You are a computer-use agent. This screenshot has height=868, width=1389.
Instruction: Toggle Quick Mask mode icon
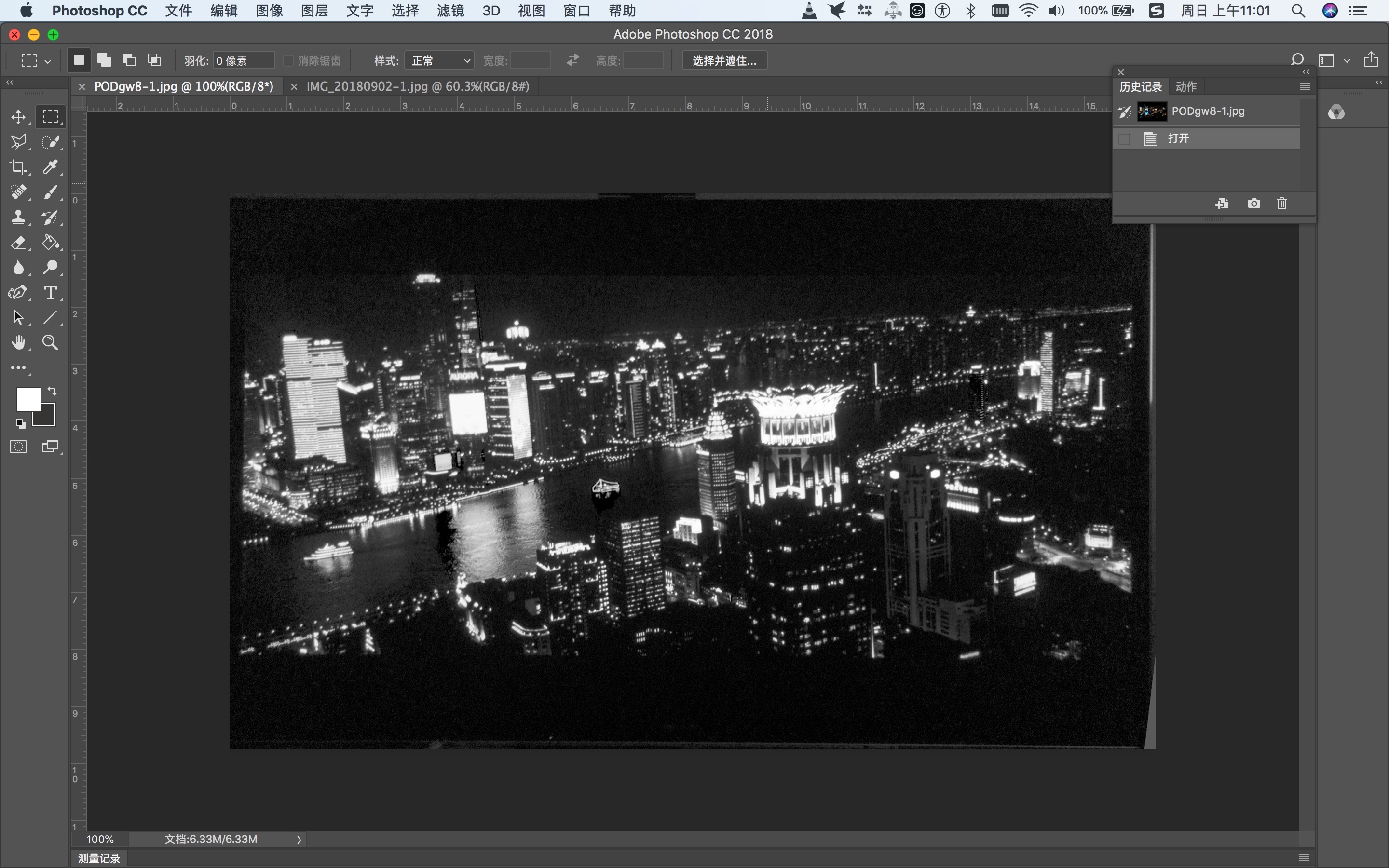18,447
